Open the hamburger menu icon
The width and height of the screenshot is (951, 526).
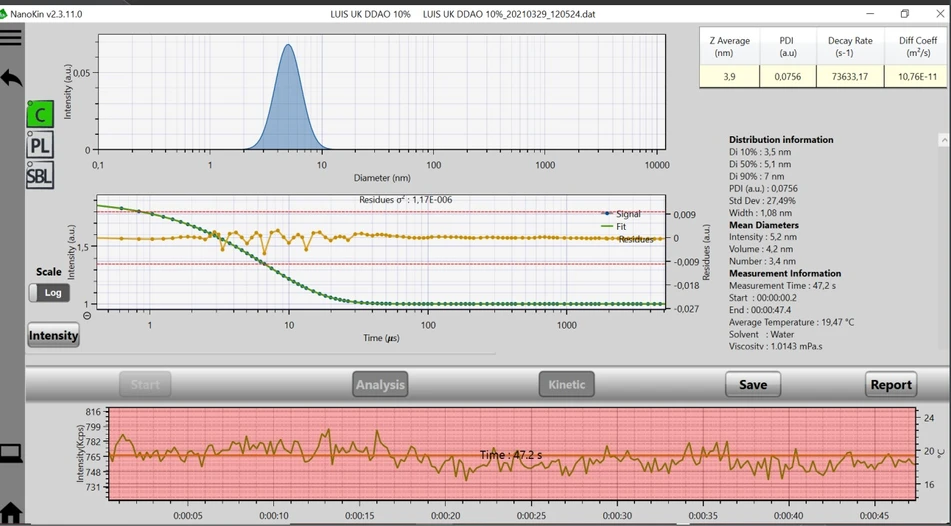point(11,37)
